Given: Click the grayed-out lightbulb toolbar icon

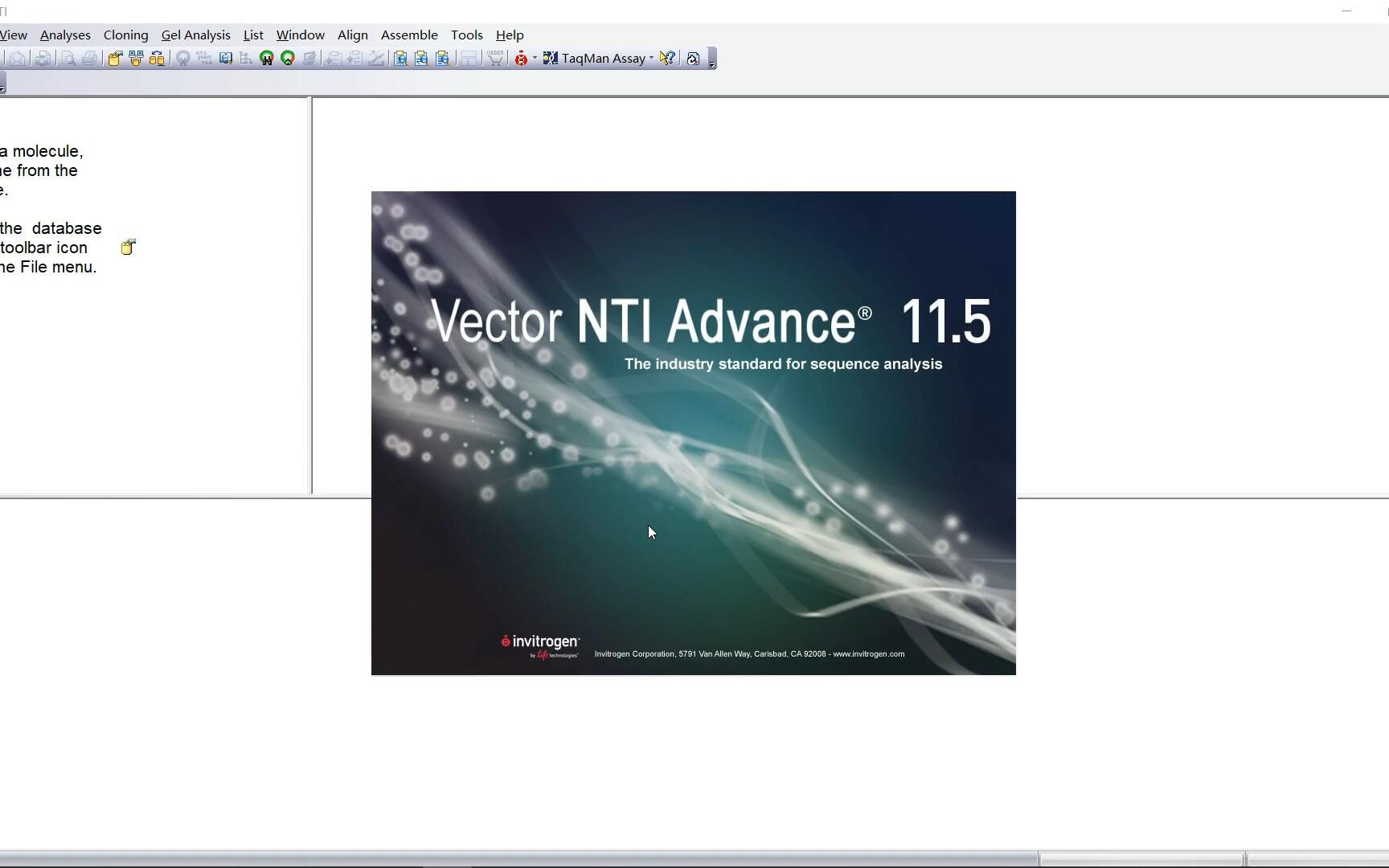Looking at the screenshot, I should click(x=183, y=59).
